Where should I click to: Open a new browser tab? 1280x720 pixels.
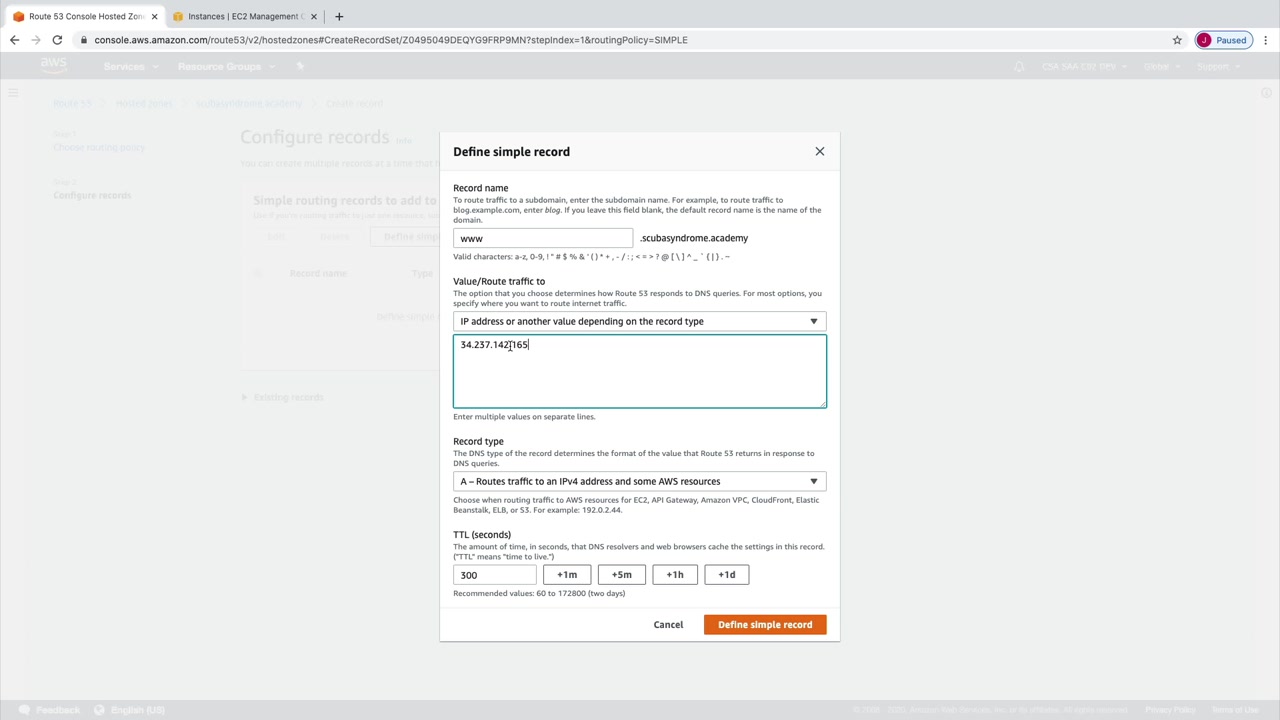[x=339, y=16]
